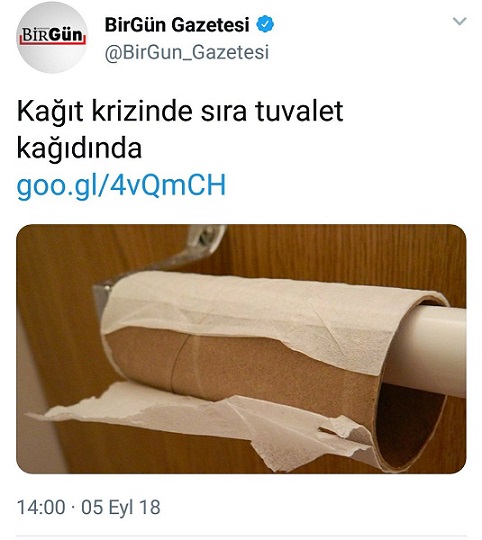Open the toilet paper roll photo
The width and height of the screenshot is (482, 540).
pos(241,349)
